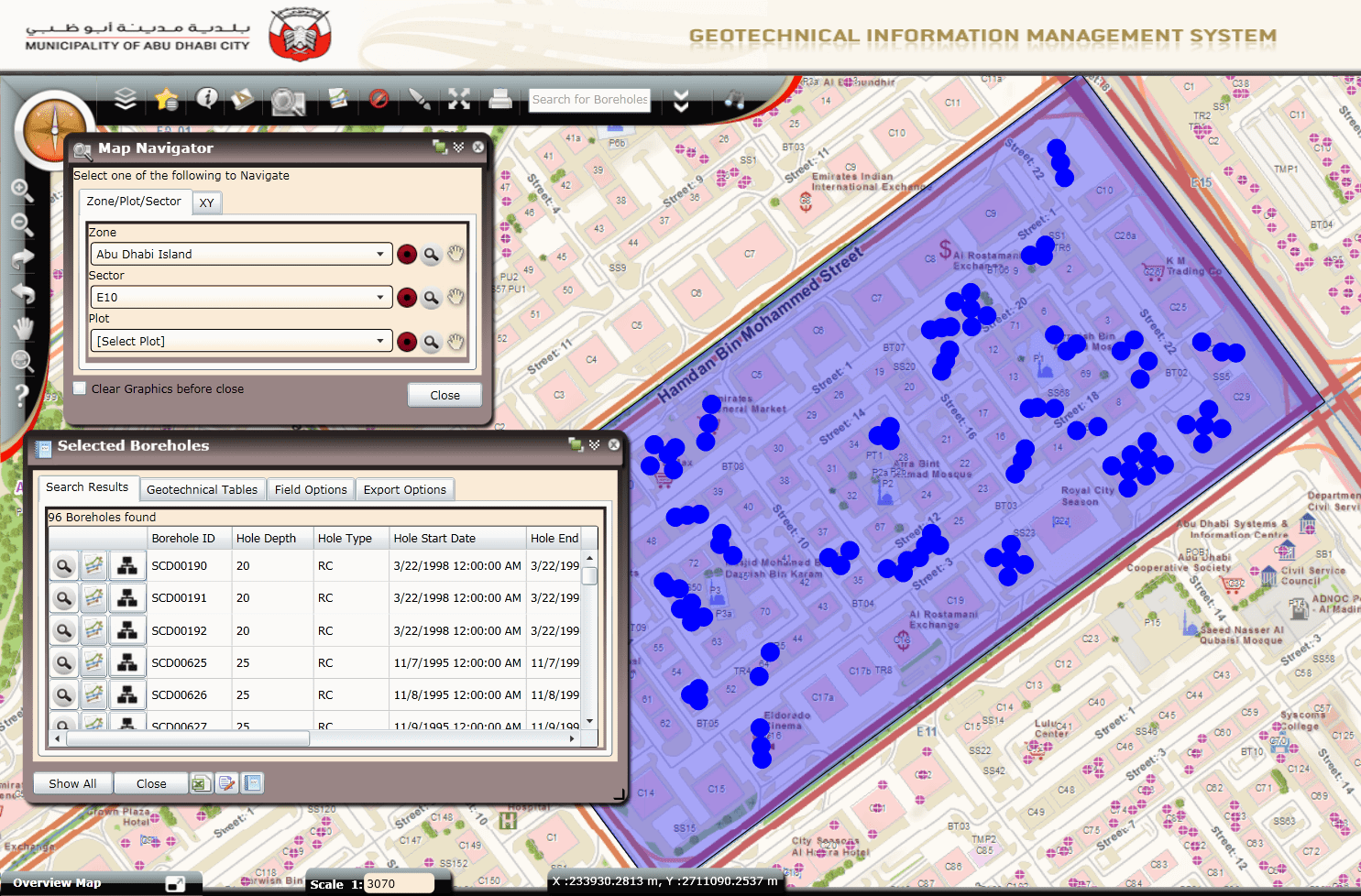Zoom to borehole SCD00190 with magnifier
The height and width of the screenshot is (896, 1361).
pyautogui.click(x=64, y=566)
